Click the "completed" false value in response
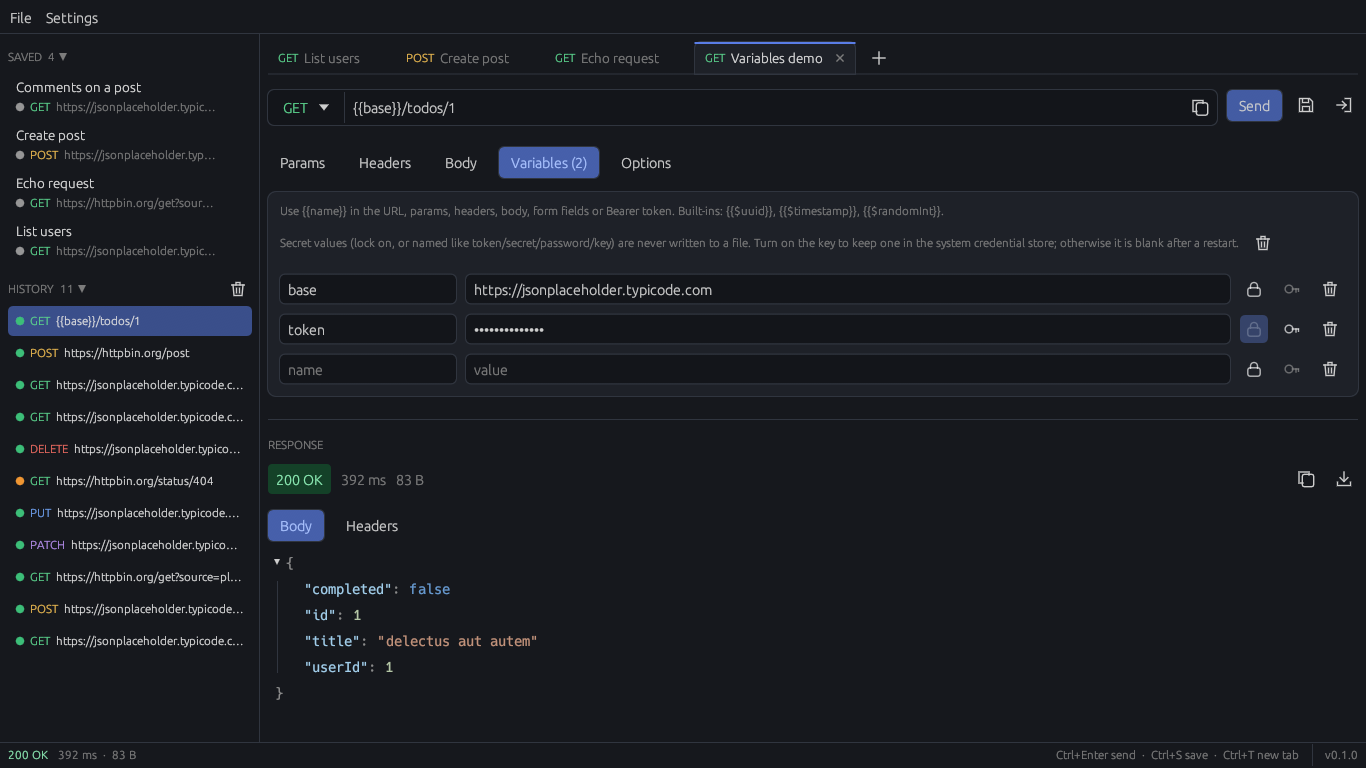This screenshot has height=768, width=1366. [430, 589]
